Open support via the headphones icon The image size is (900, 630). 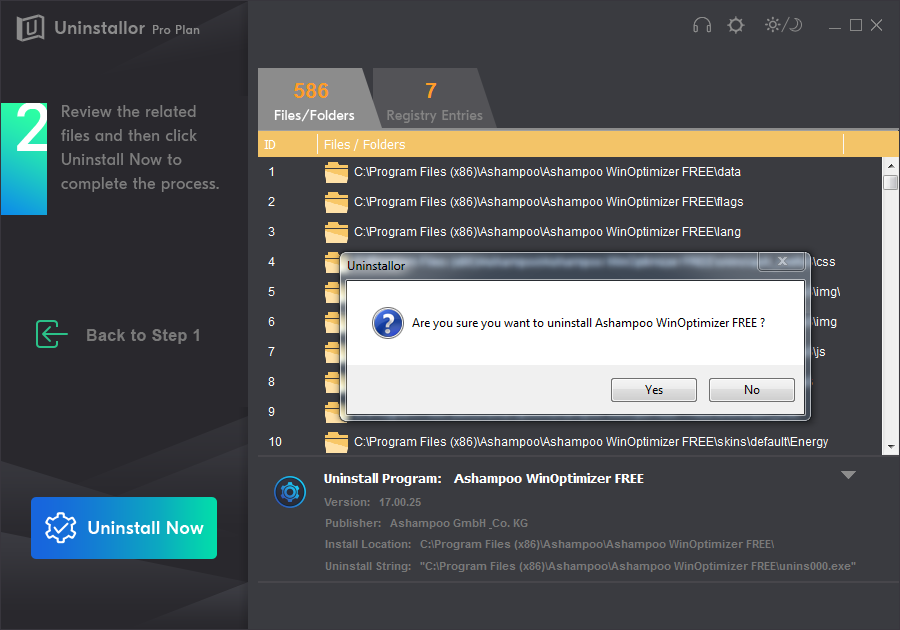click(702, 25)
